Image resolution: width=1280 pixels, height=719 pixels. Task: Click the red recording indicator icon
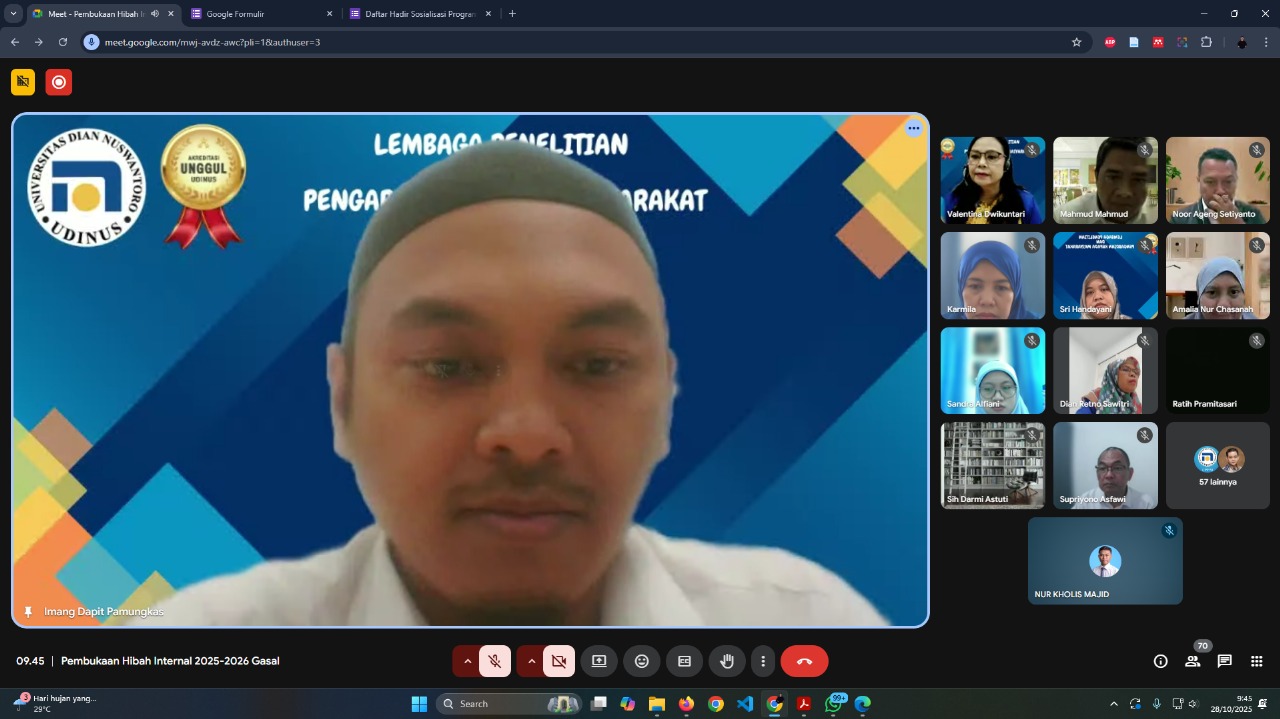(x=59, y=82)
